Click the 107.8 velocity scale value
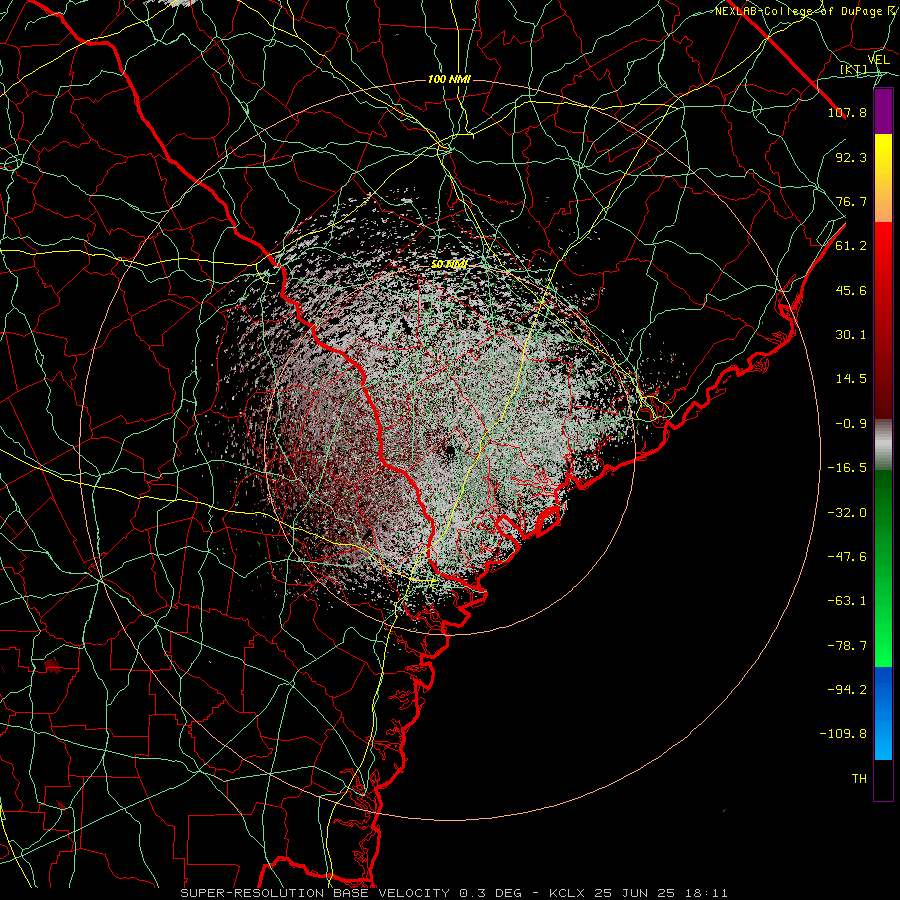 [x=847, y=112]
